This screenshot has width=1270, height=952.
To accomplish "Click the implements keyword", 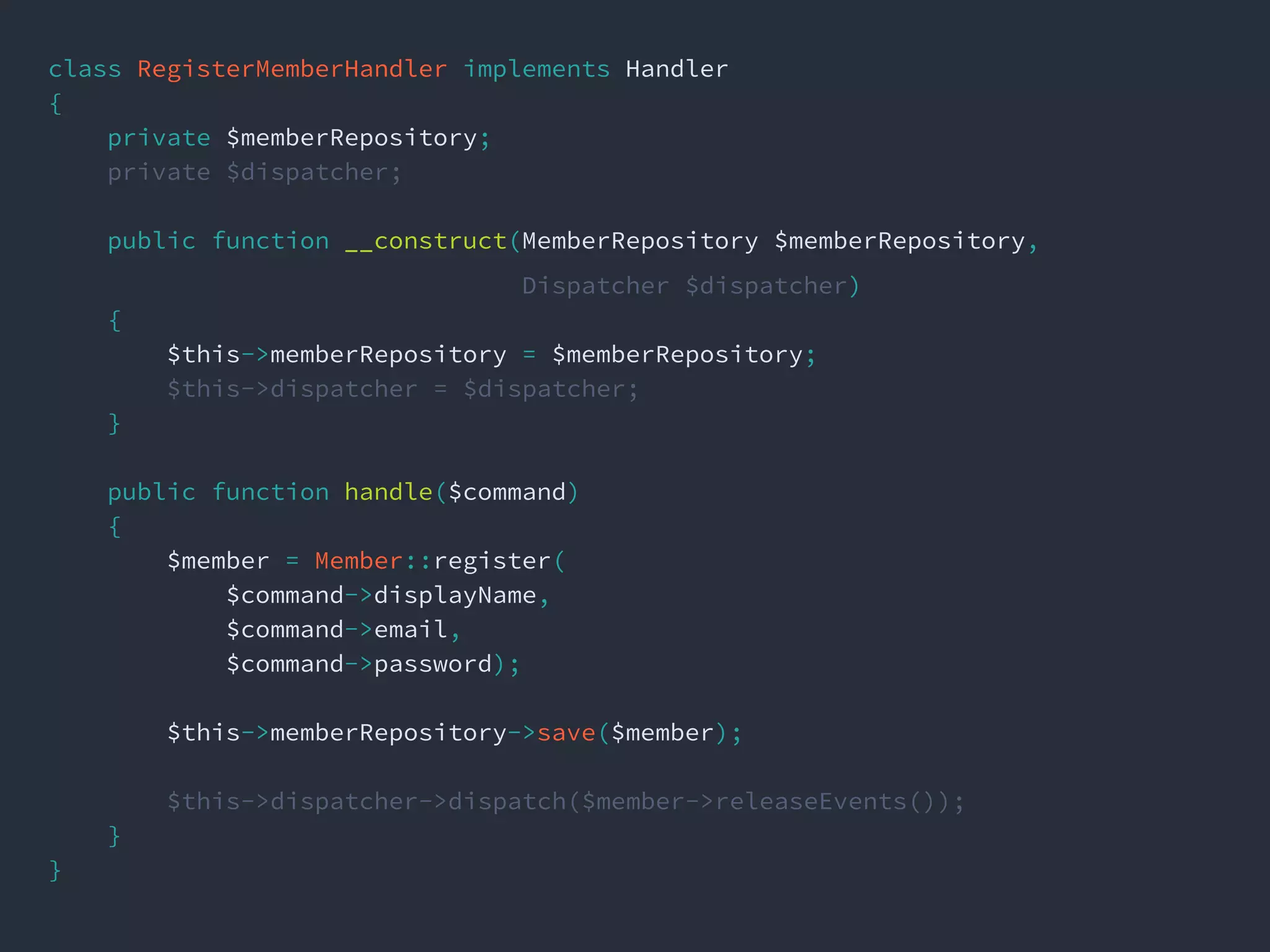I will (x=536, y=69).
